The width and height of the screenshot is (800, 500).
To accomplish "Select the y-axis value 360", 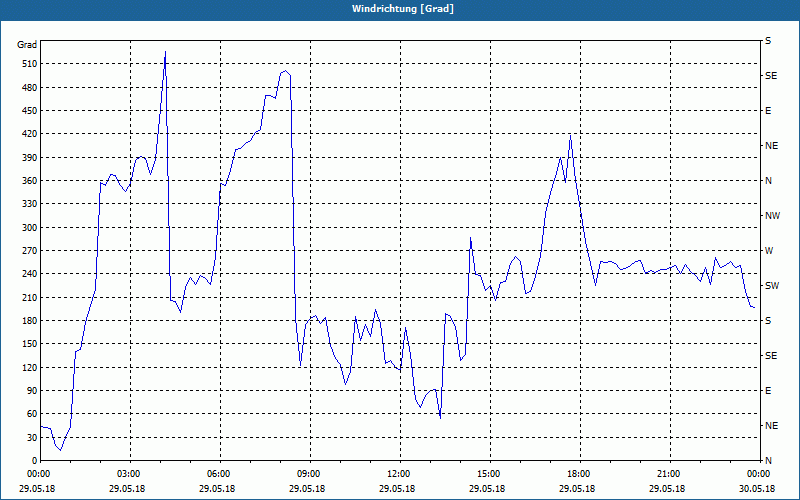I will (x=30, y=181).
